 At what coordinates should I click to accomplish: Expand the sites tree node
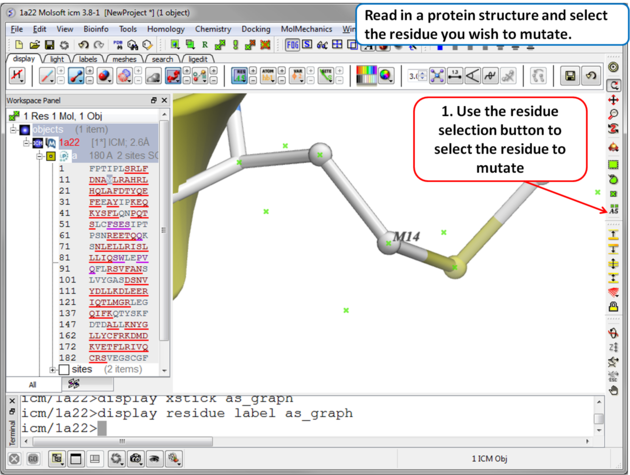click(x=52, y=369)
